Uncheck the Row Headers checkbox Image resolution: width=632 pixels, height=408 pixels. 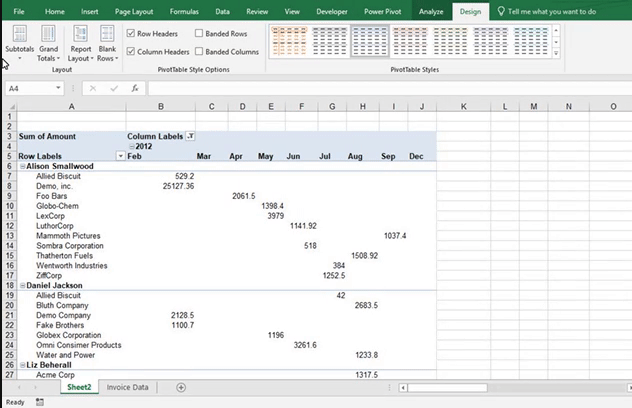131,34
